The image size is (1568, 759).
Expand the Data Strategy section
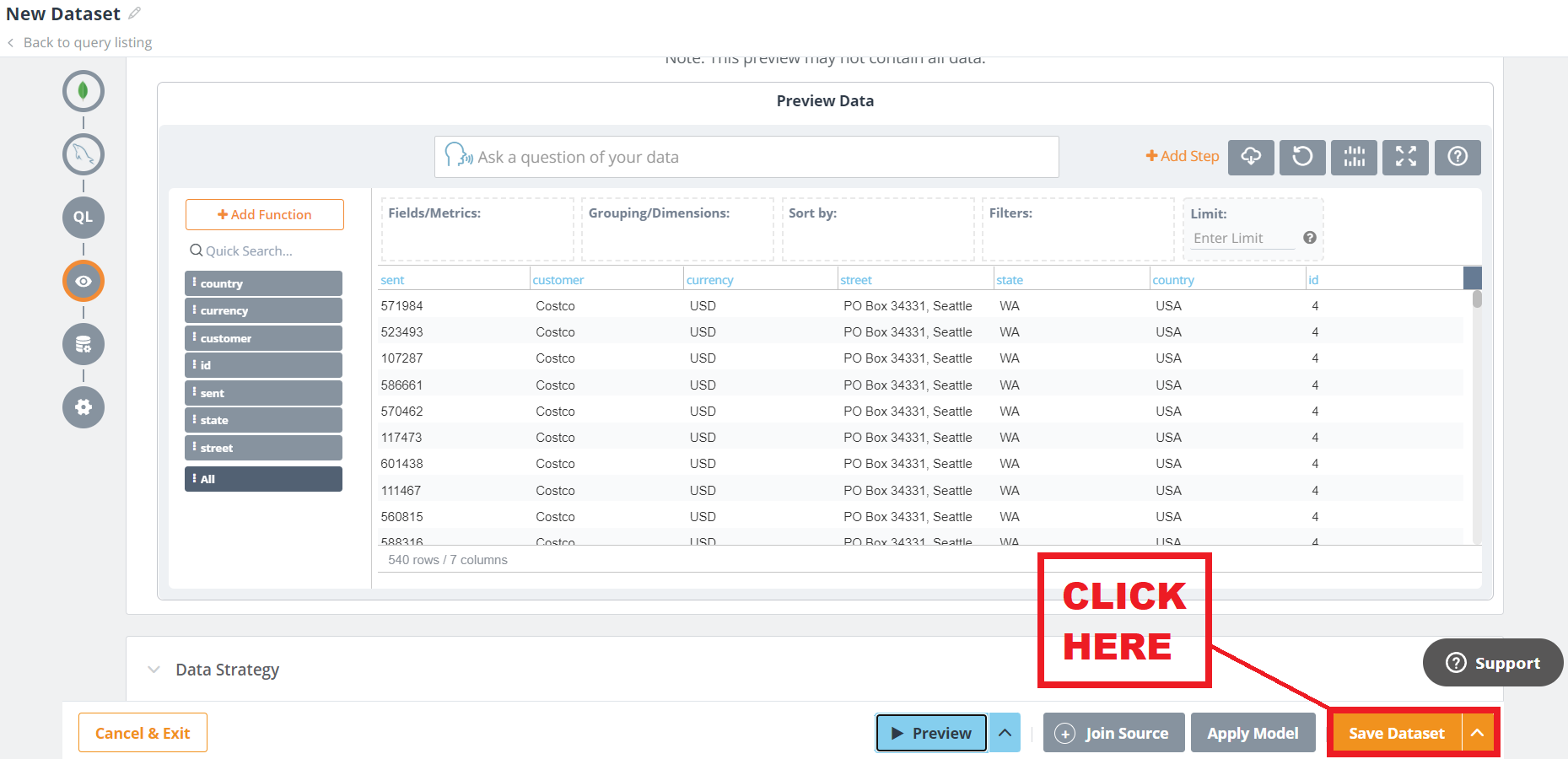coord(154,670)
